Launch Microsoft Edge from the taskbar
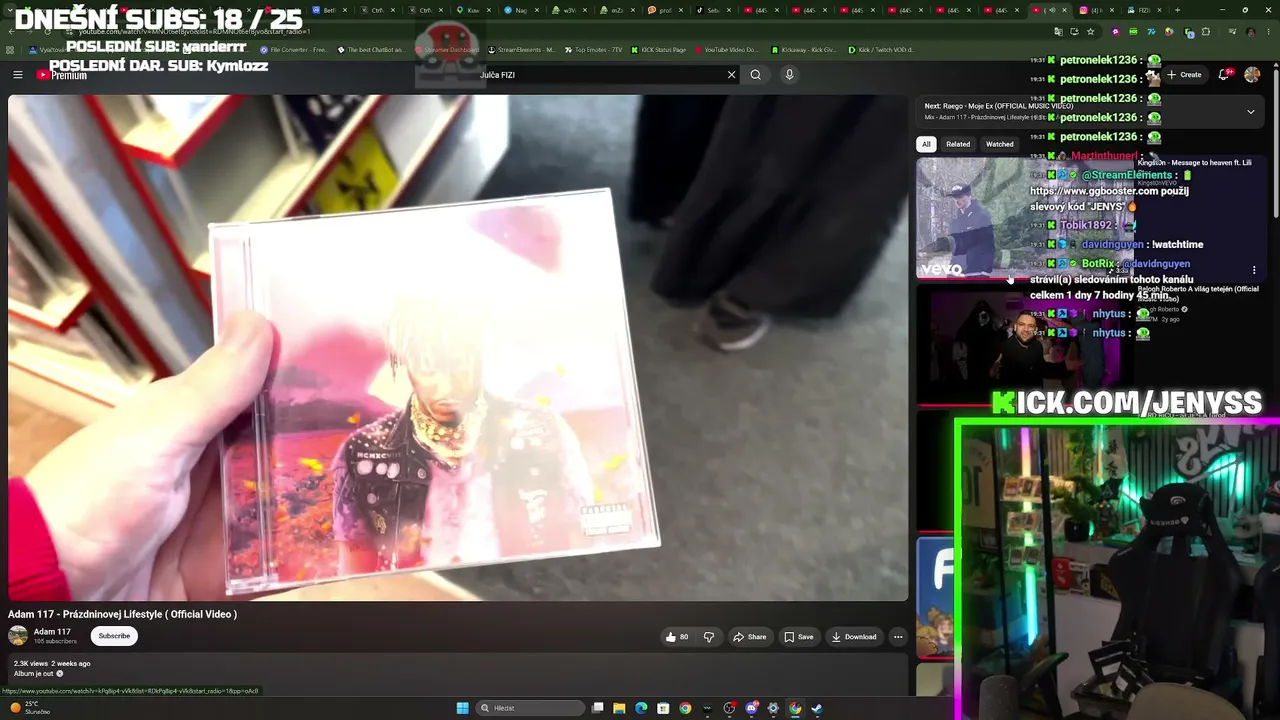 [641, 708]
